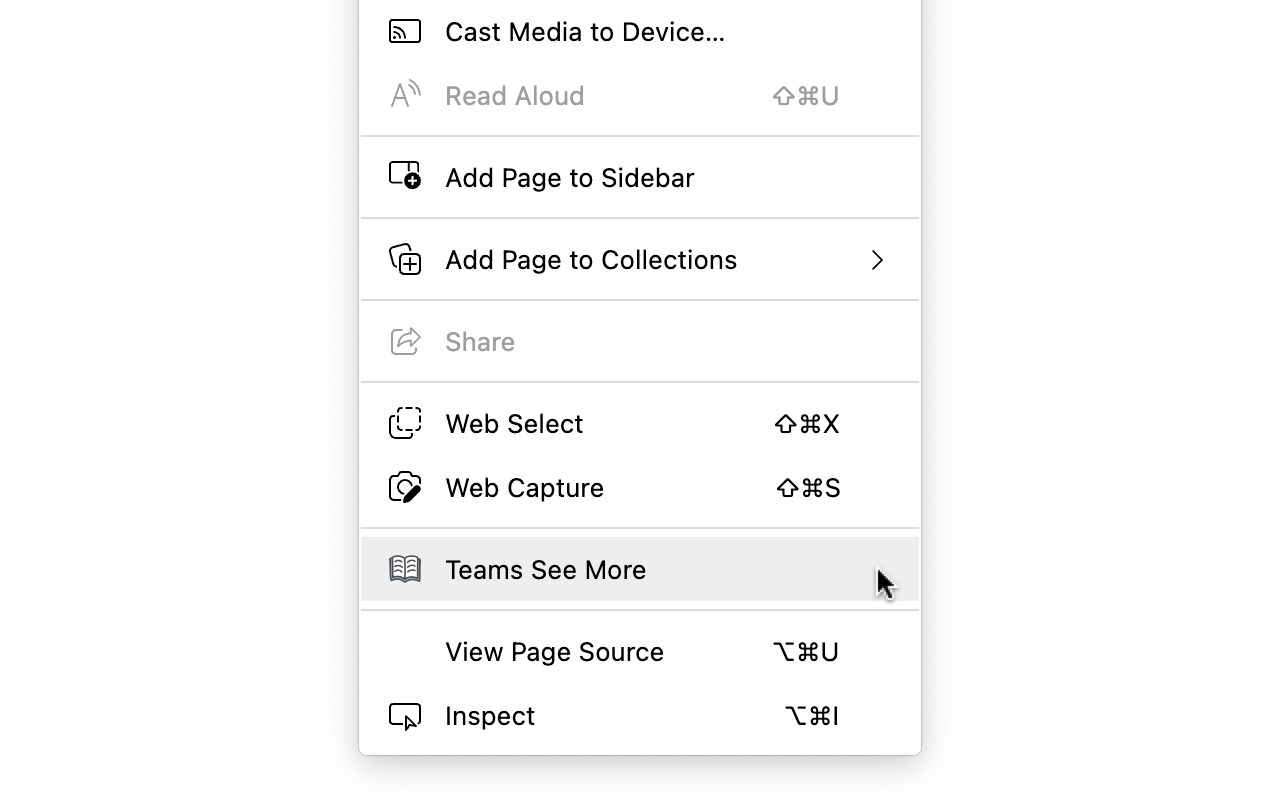Click the Cast Media to Device icon
Image resolution: width=1280 pixels, height=800 pixels.
405,32
